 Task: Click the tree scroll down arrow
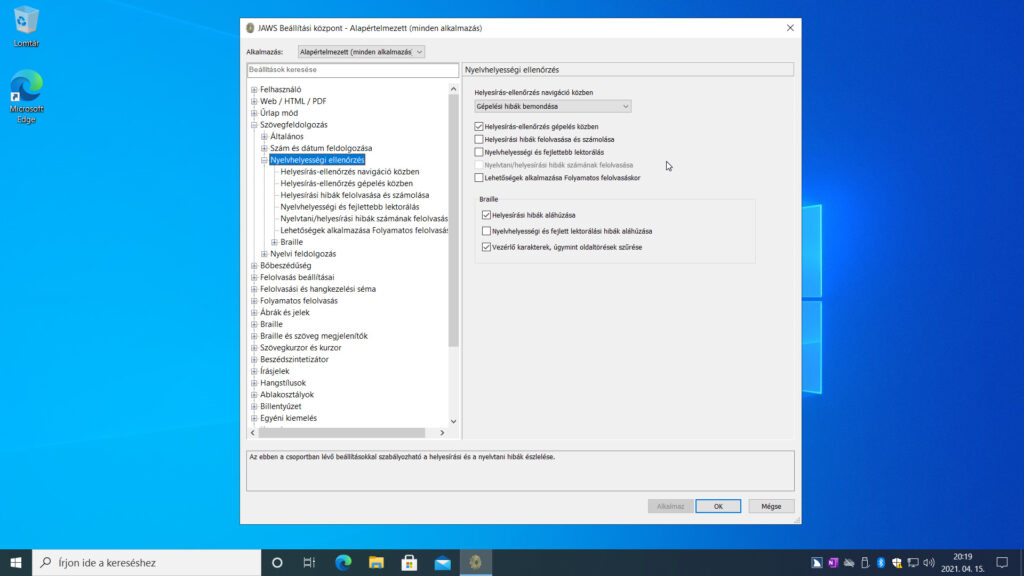click(453, 421)
